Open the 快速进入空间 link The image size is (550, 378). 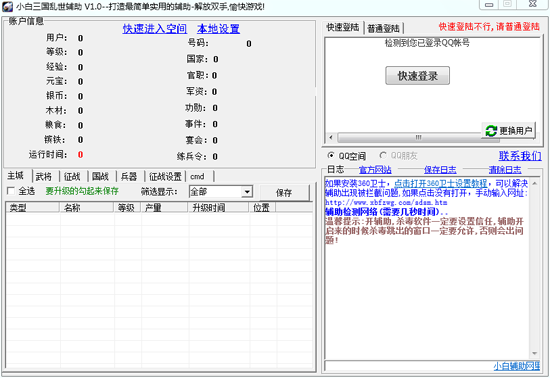click(155, 29)
